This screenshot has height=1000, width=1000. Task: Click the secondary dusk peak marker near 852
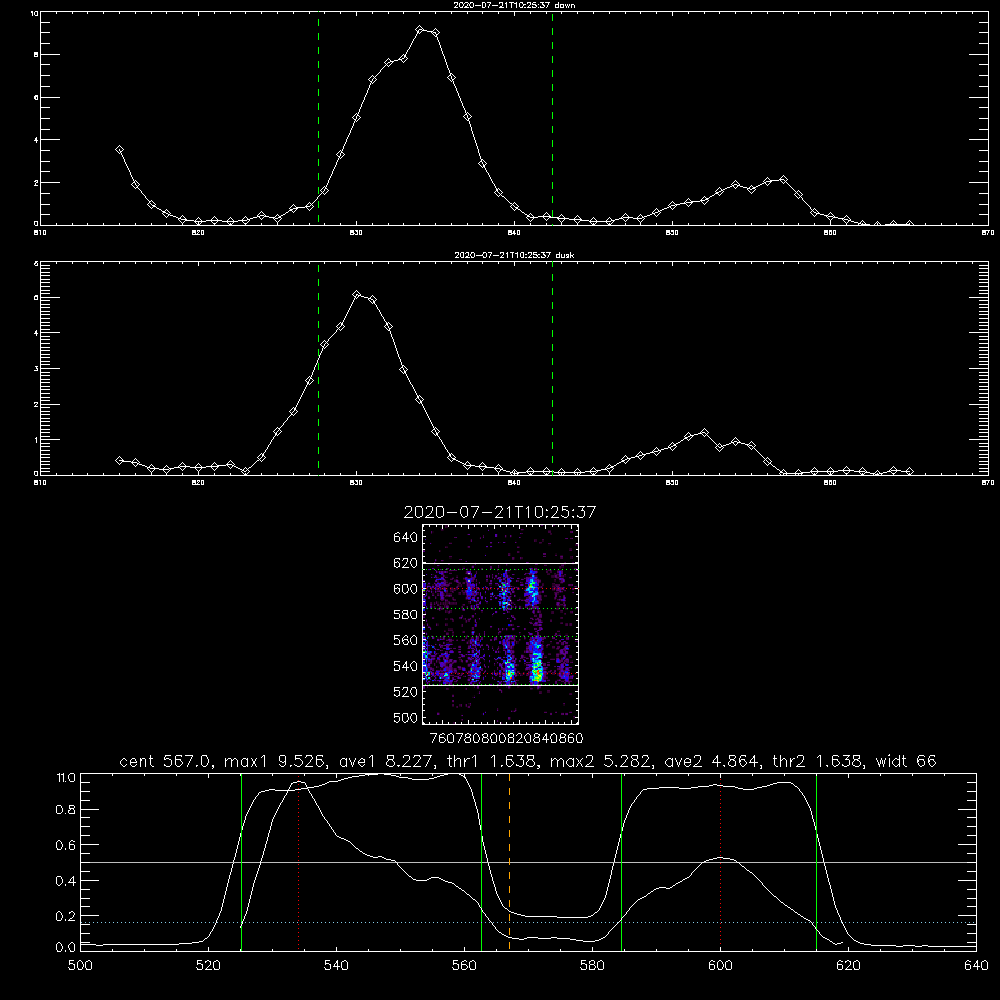704,432
